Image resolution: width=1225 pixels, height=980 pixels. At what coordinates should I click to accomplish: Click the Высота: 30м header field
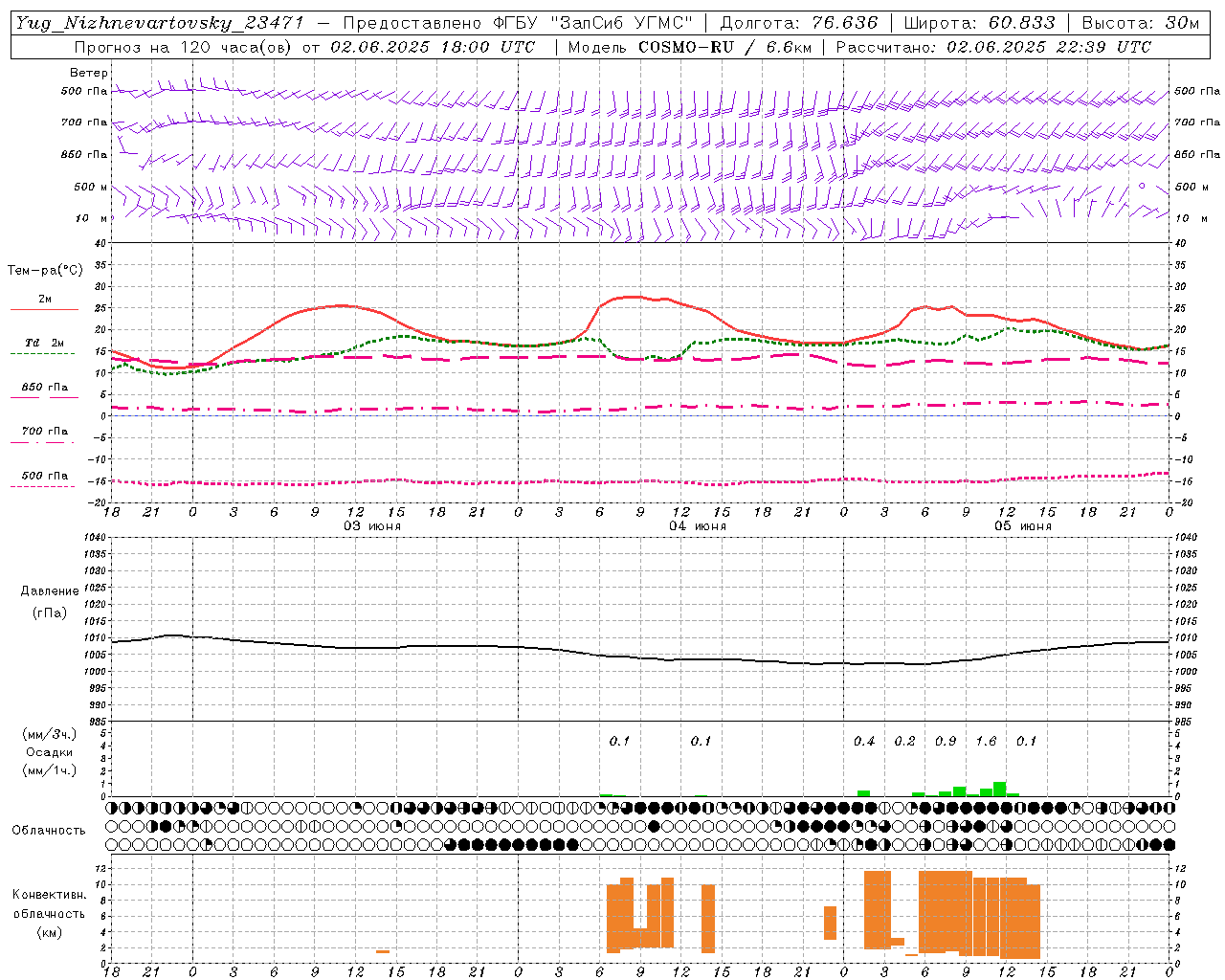1140,23
